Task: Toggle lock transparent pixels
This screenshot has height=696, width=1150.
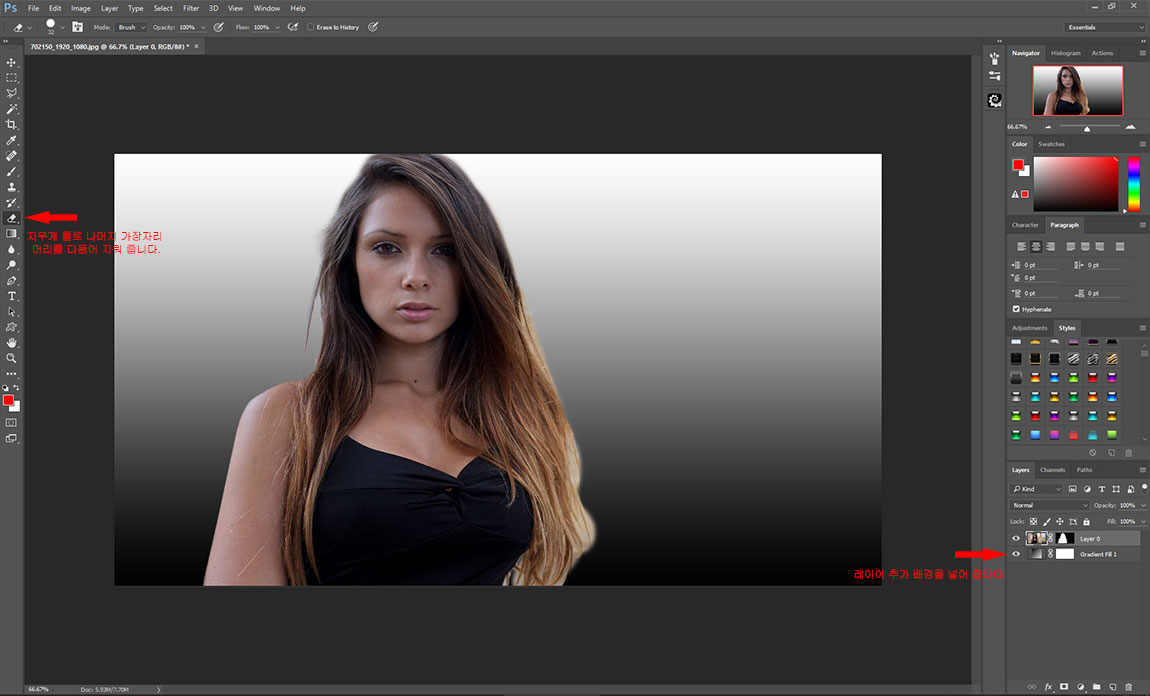Action: [1033, 521]
